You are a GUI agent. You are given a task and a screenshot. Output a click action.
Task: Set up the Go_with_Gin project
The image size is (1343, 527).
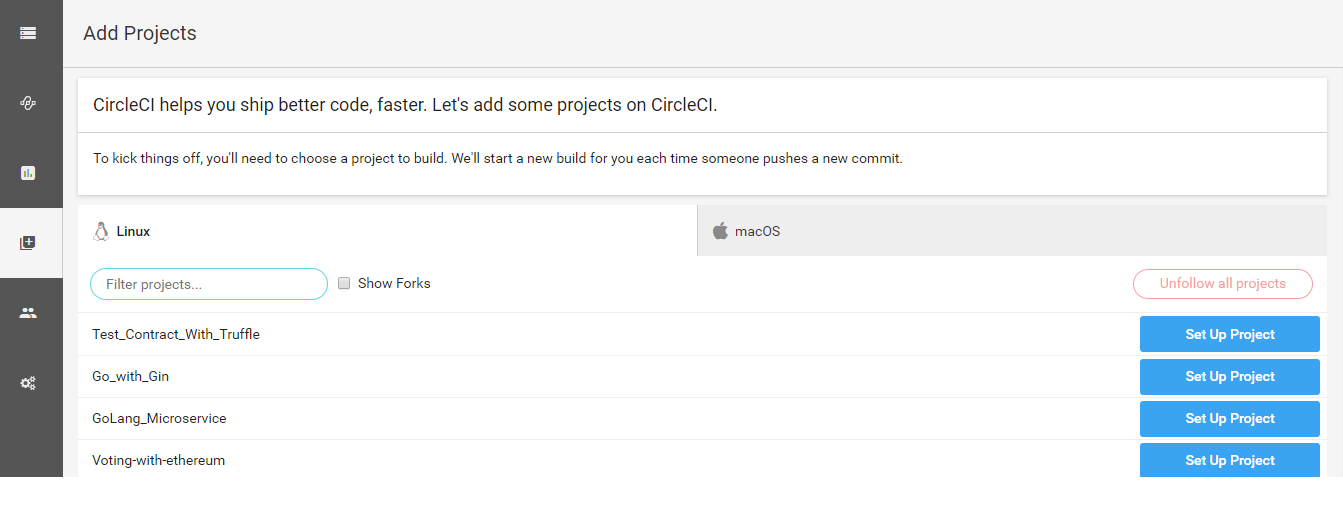(x=1229, y=376)
